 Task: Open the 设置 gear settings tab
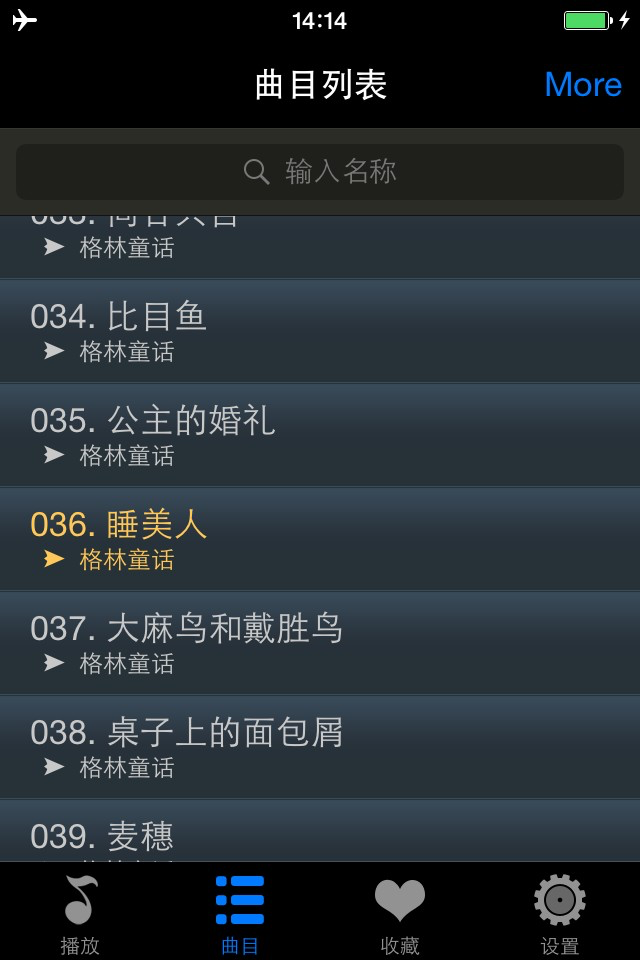click(560, 912)
